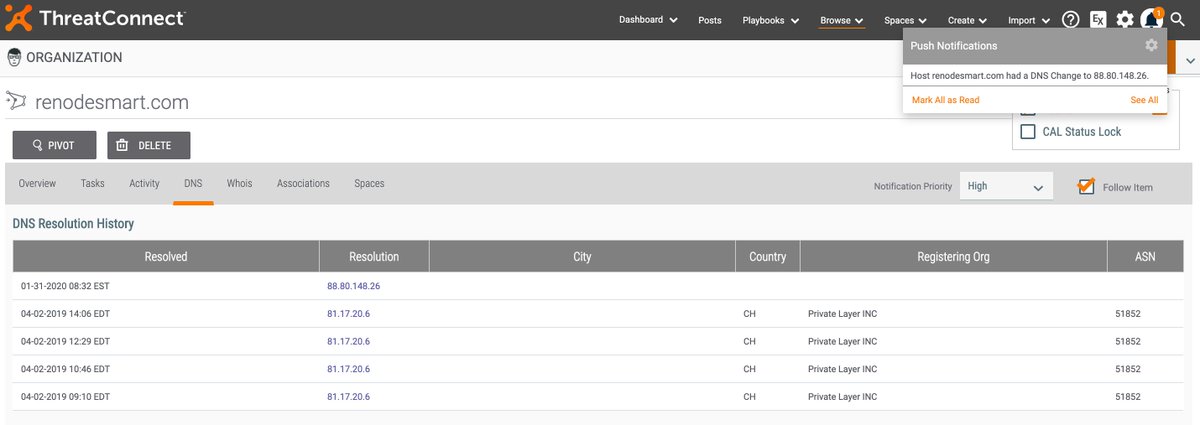
Task: Click the DELETE button
Action: click(x=149, y=145)
